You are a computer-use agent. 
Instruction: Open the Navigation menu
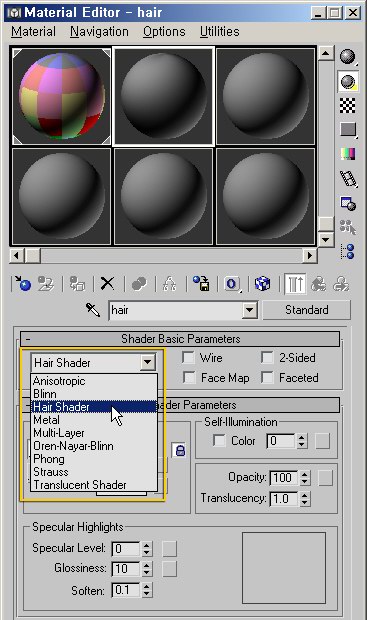tap(99, 32)
